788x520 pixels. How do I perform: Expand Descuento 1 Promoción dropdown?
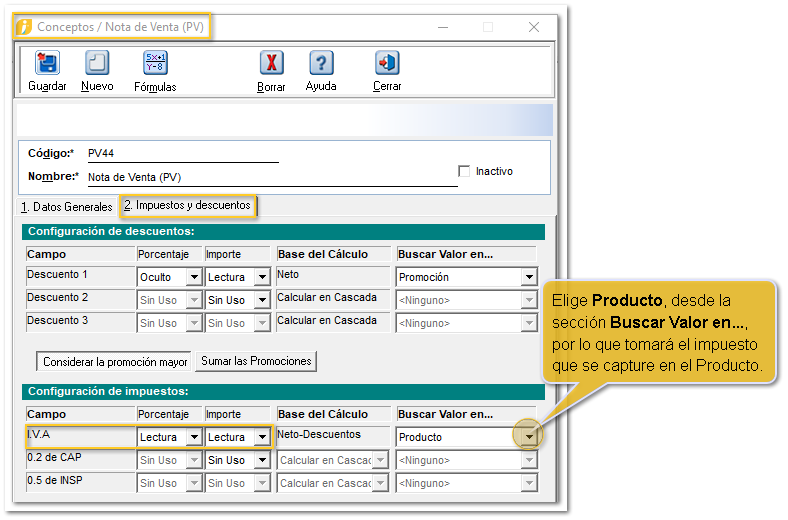(x=529, y=277)
